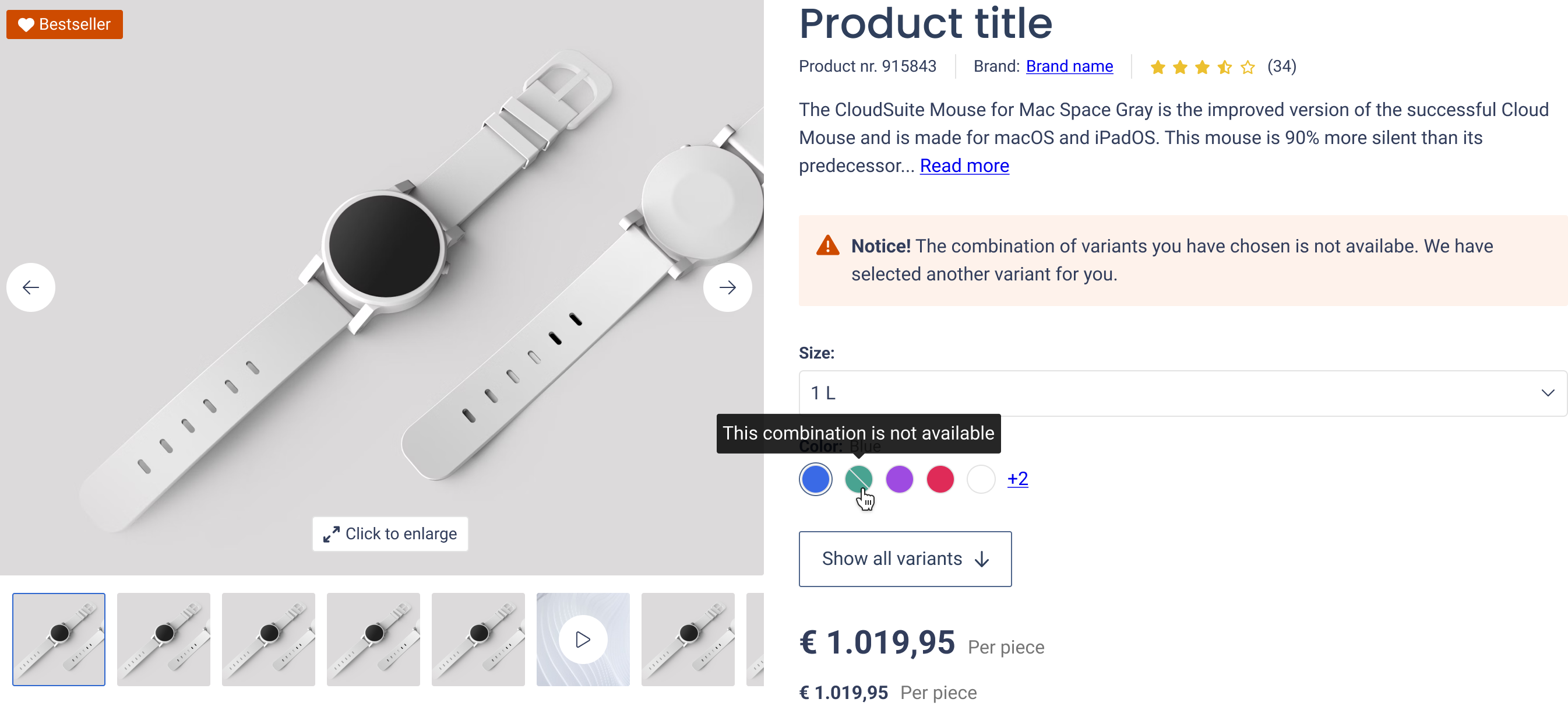The image size is (1568, 713).
Task: Select the white color swatch
Action: [981, 479]
